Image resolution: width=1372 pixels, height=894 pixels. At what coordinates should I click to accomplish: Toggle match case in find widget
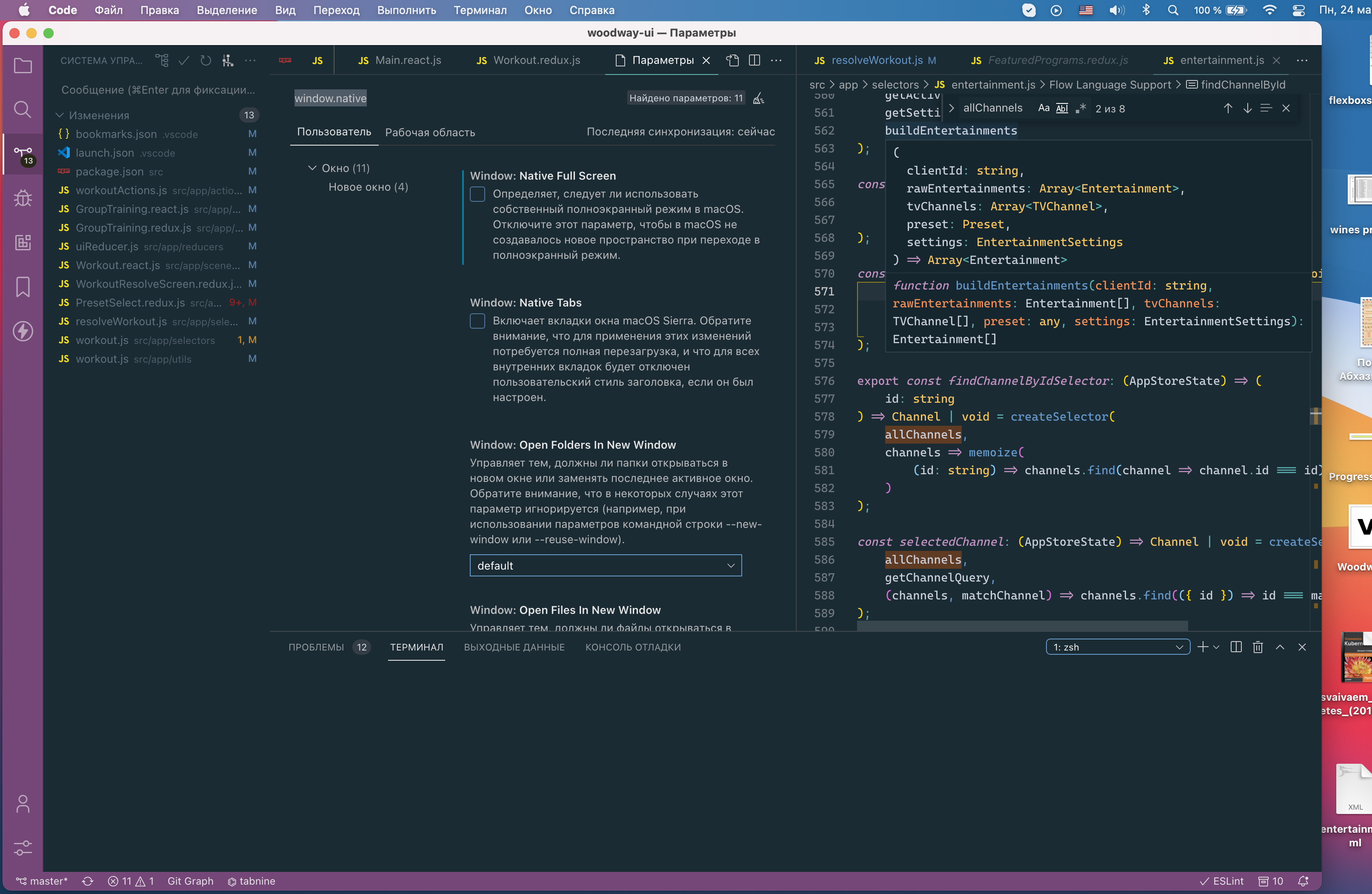pos(1043,109)
